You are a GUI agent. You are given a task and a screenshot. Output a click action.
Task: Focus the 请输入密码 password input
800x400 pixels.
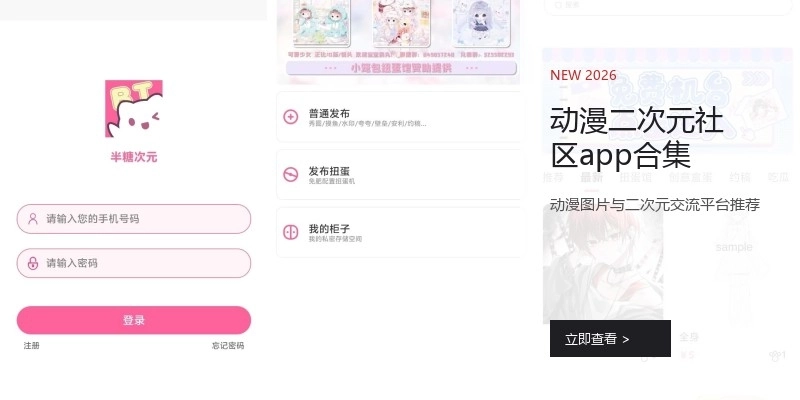click(x=134, y=263)
